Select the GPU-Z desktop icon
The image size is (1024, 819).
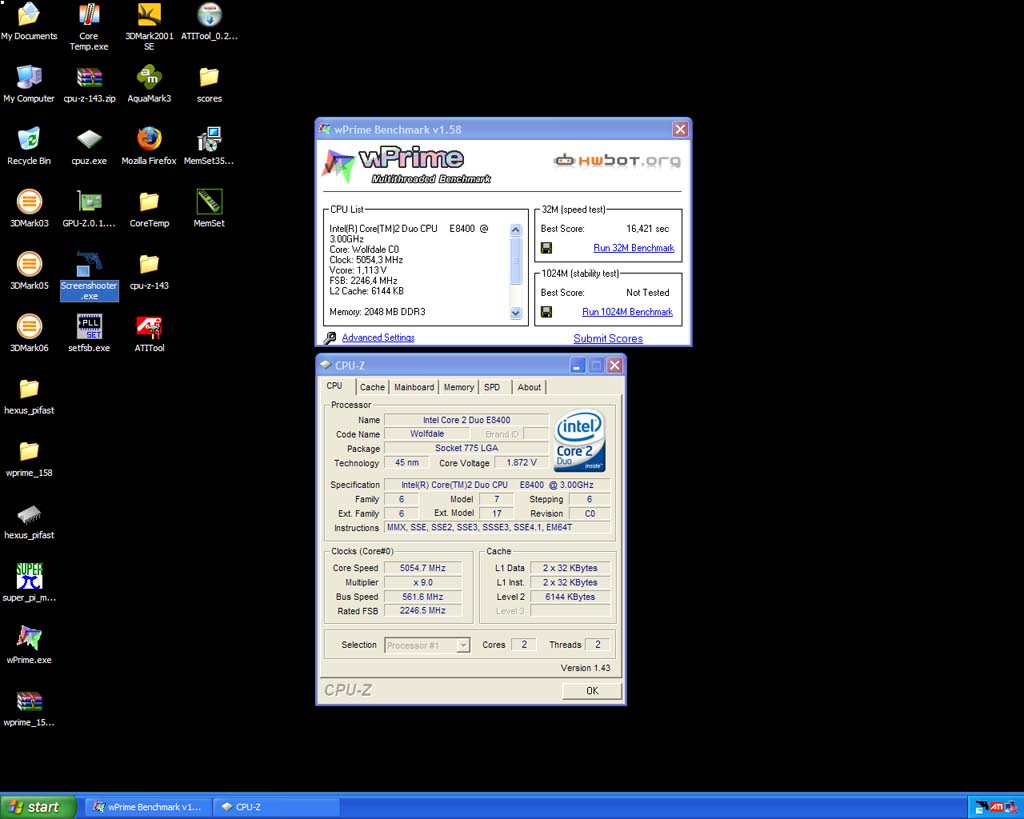pos(89,209)
